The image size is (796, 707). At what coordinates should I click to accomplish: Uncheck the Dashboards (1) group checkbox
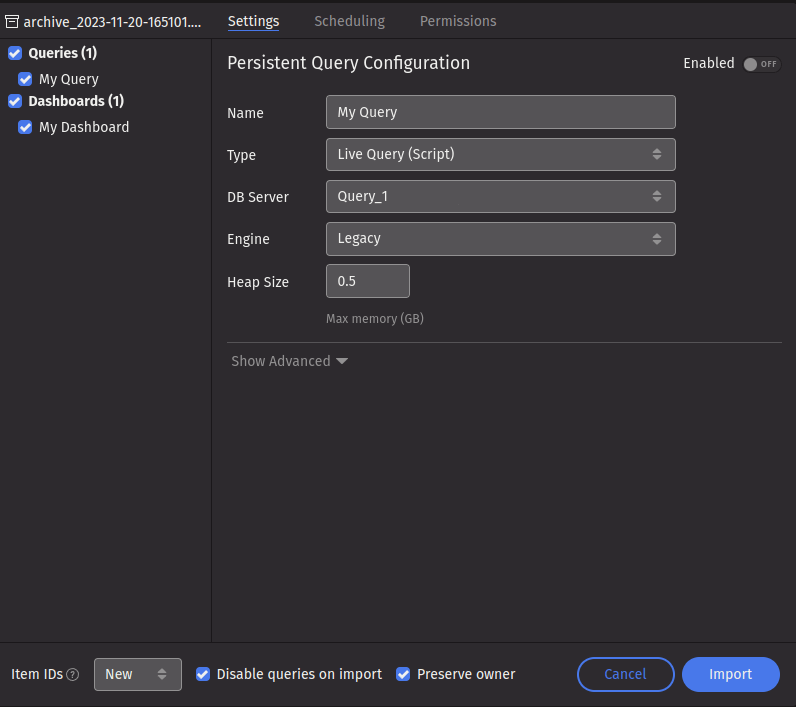point(15,101)
